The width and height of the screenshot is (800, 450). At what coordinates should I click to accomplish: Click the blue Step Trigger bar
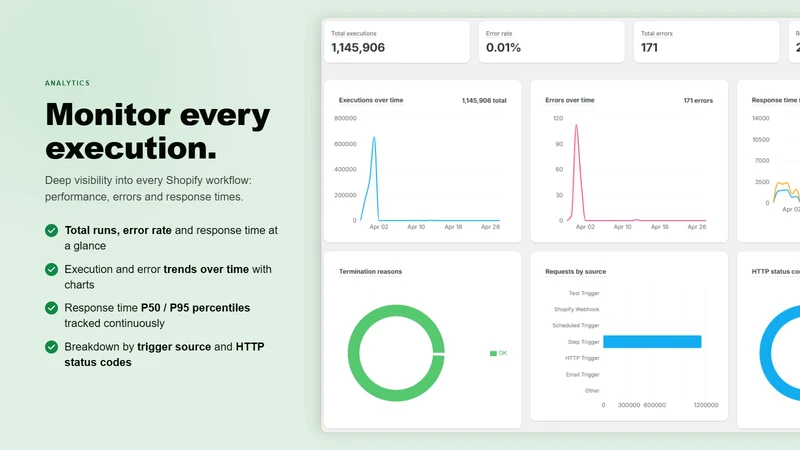[652, 341]
